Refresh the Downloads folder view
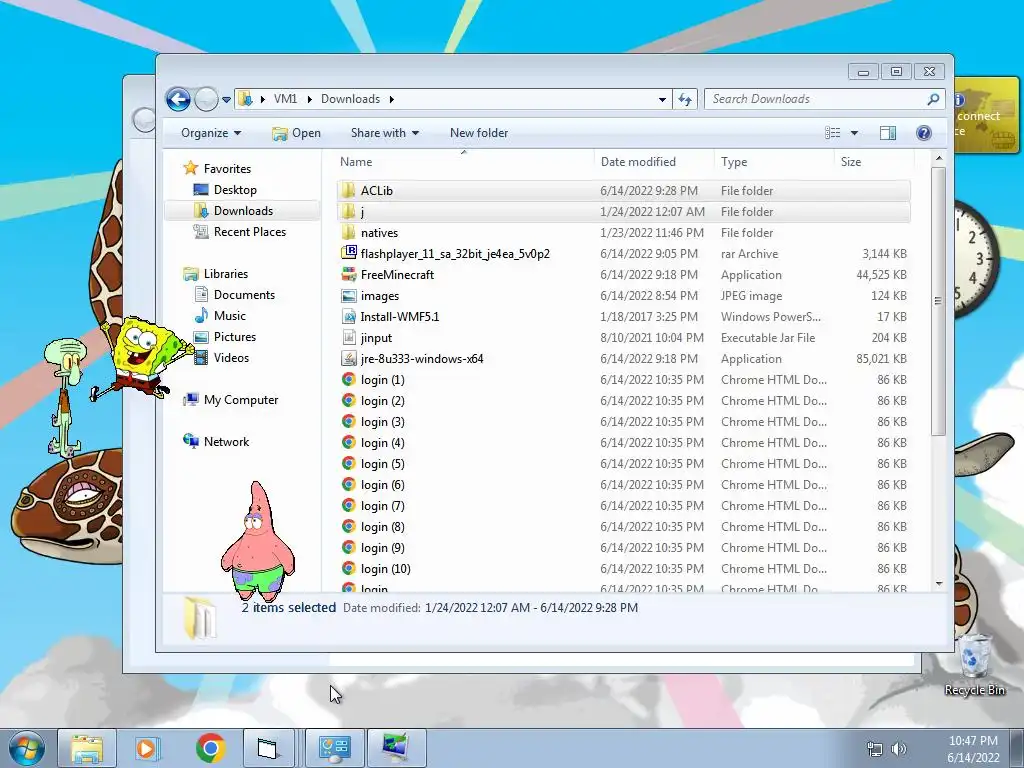The width and height of the screenshot is (1024, 768). tap(684, 99)
